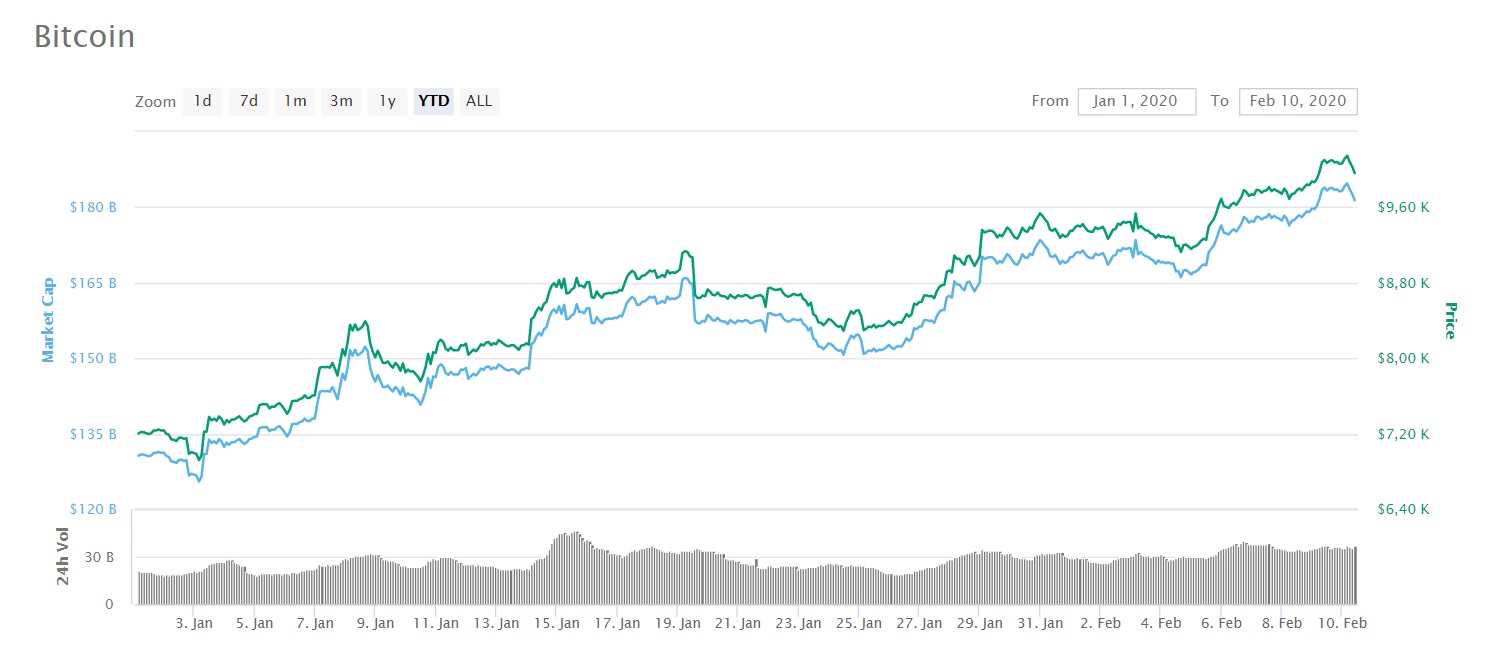
Task: Set zoom to 1m
Action: click(x=295, y=101)
